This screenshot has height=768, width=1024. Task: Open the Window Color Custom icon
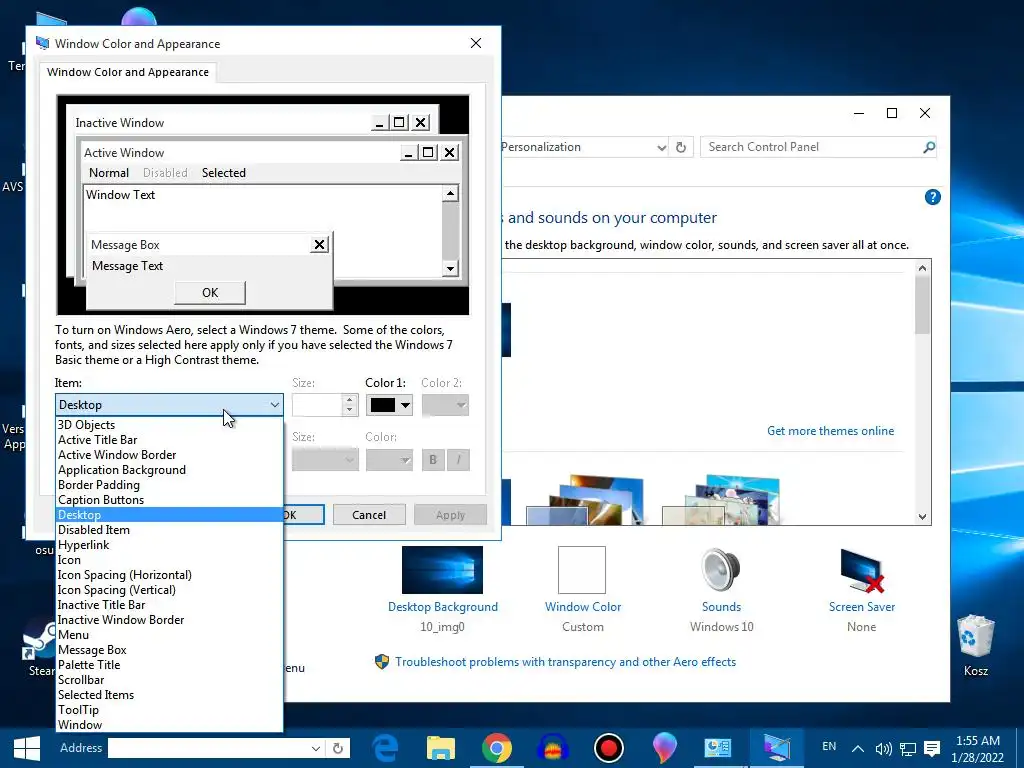(582, 569)
